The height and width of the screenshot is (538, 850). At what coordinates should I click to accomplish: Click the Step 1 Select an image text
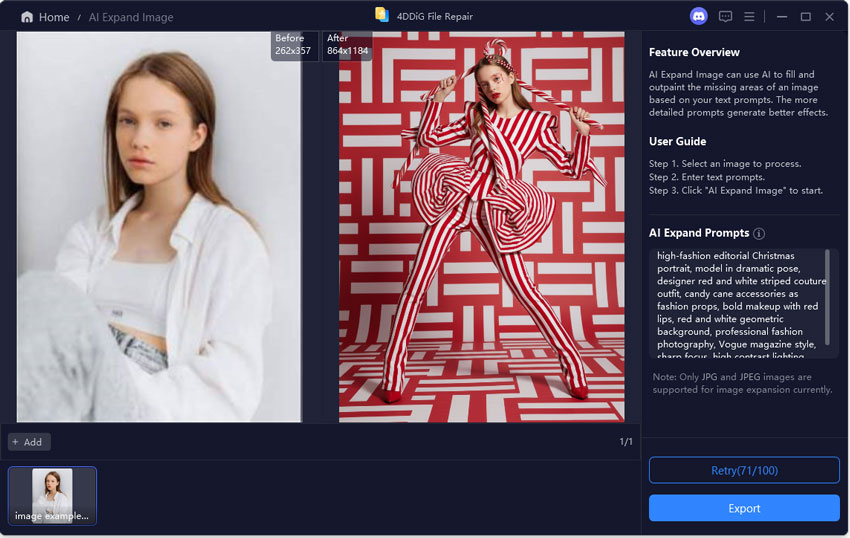(x=725, y=164)
